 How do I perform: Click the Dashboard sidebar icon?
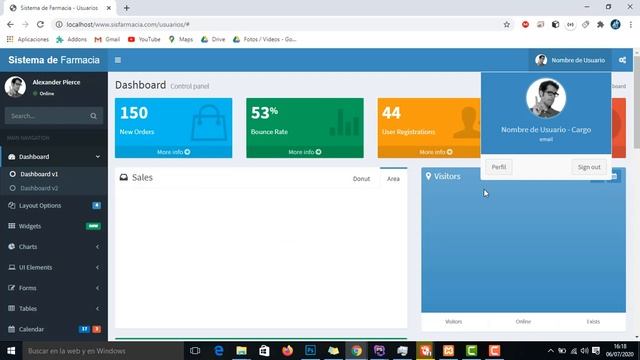tap(11, 157)
